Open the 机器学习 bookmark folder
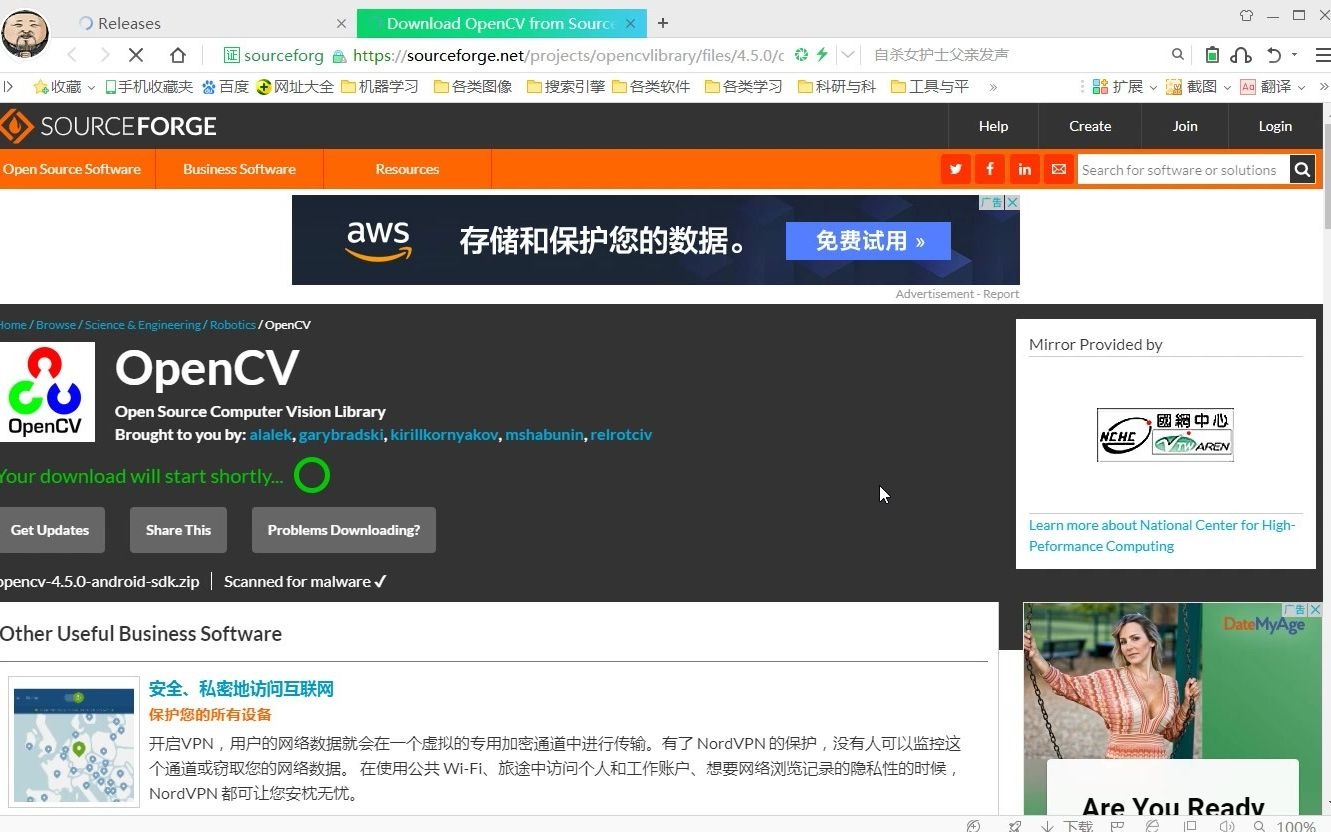This screenshot has height=832, width=1331. (x=380, y=87)
